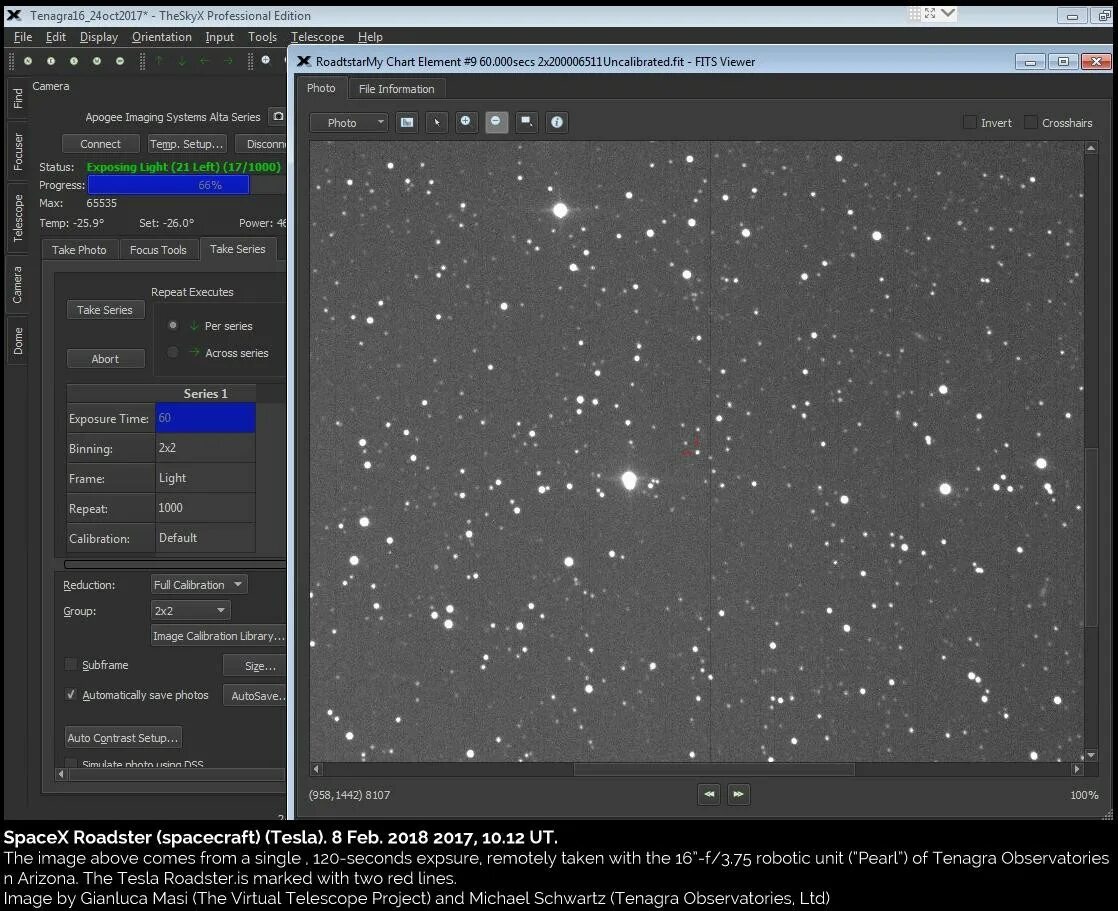Viewport: 1118px width, 911px height.
Task: Zoom in on the FITS photo
Action: click(x=466, y=123)
